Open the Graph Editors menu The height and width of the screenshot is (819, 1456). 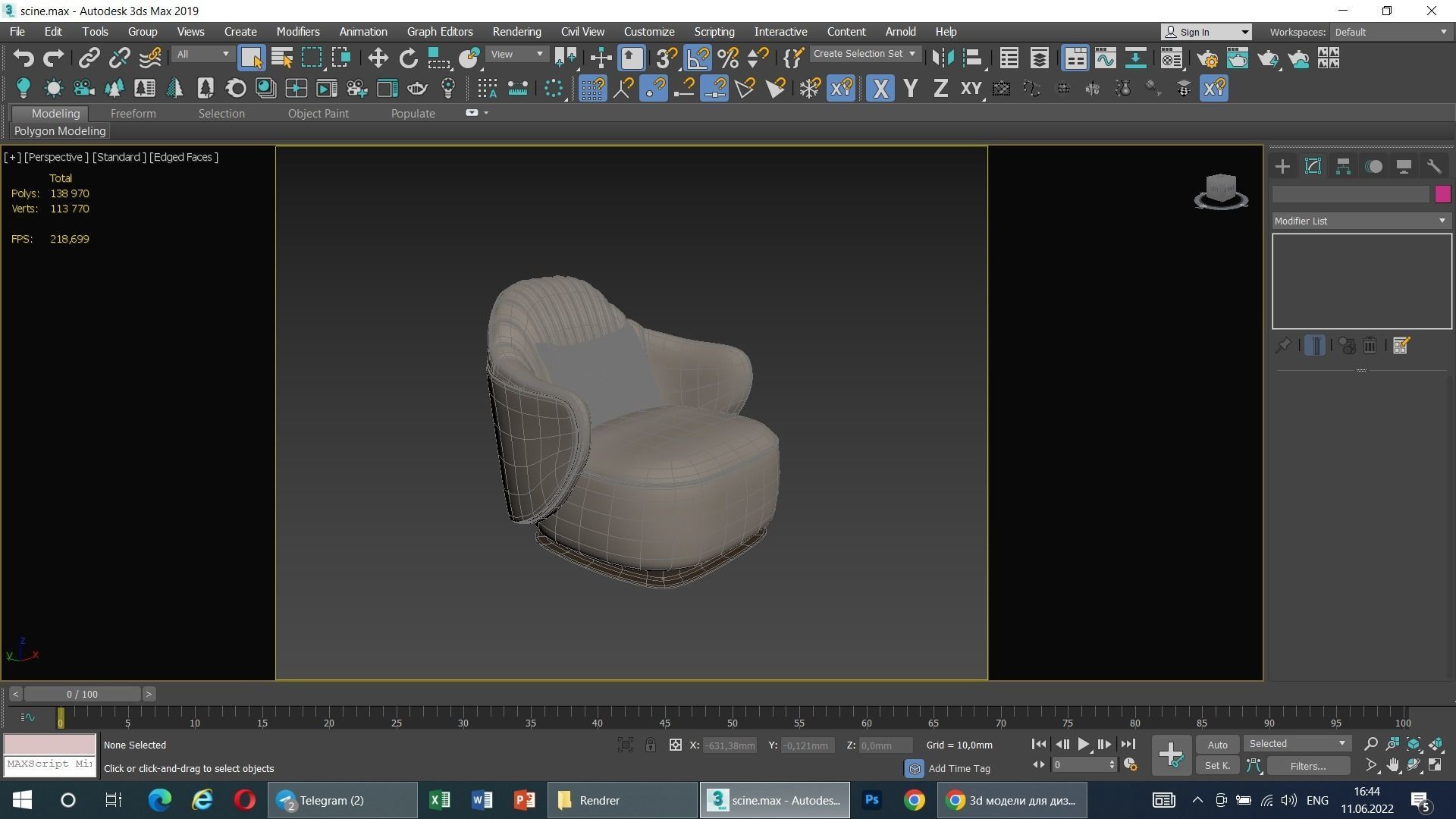point(440,32)
